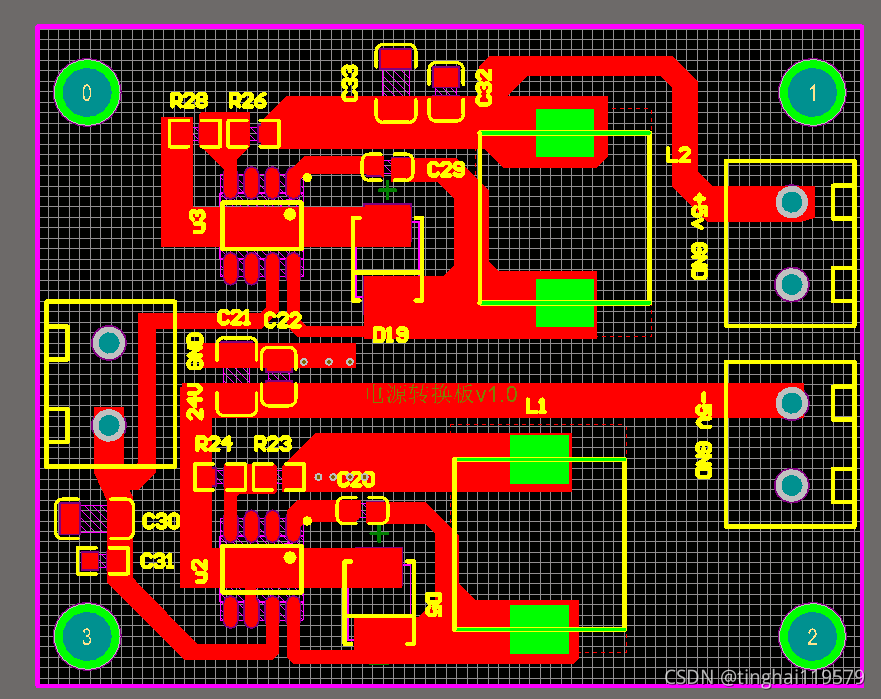Click the R23 designator label

[273, 444]
